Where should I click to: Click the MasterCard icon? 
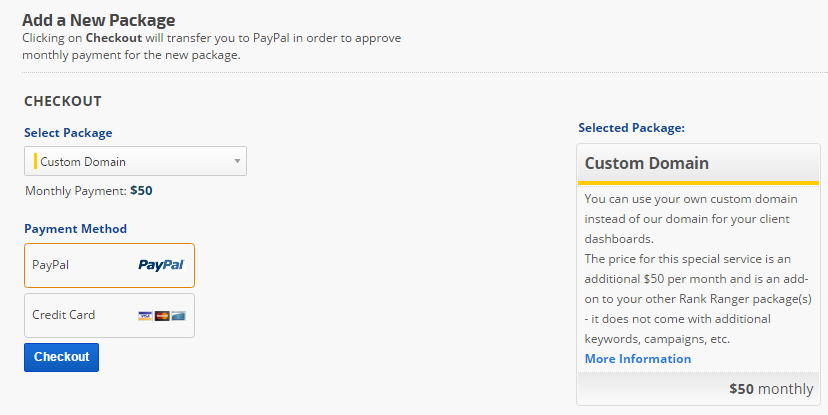coord(162,316)
